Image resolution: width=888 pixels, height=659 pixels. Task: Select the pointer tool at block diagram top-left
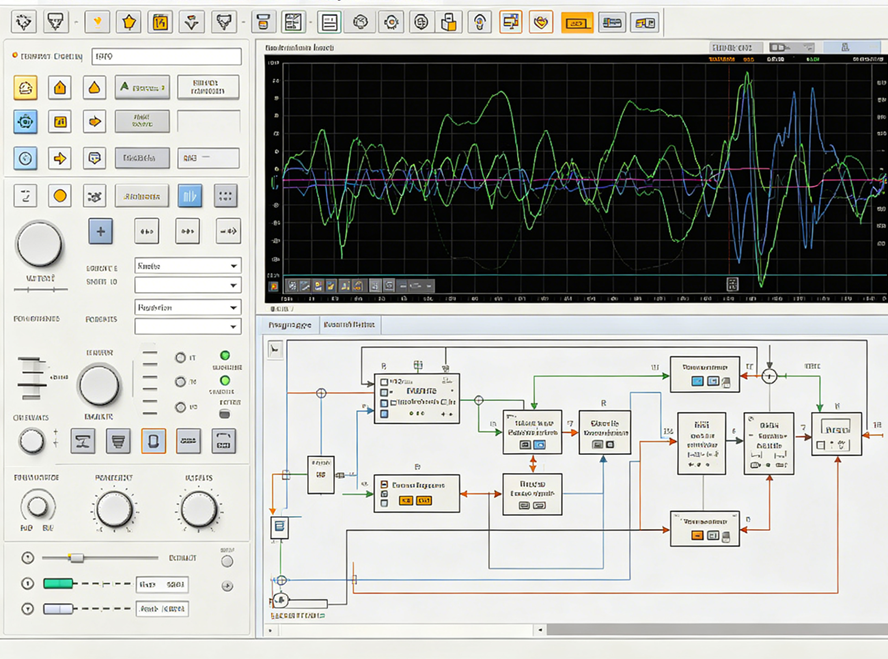click(275, 349)
